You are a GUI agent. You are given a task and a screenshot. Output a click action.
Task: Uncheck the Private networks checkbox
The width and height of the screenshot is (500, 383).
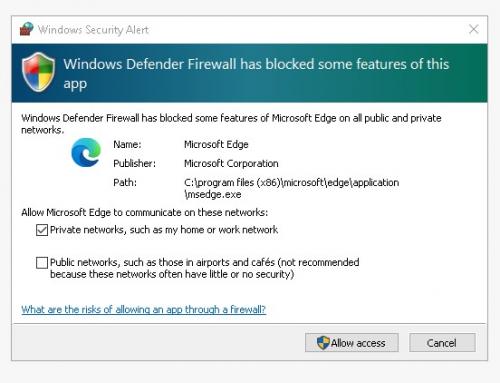click(x=42, y=230)
